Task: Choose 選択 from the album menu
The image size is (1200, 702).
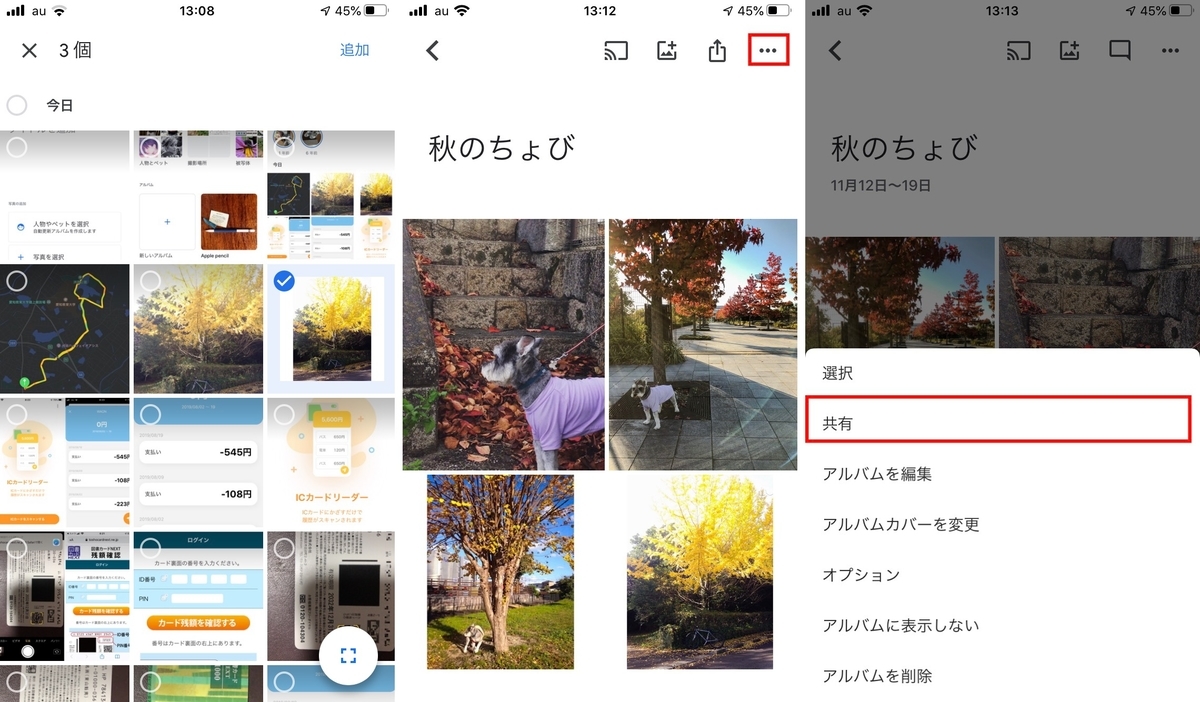Action: 1002,373
